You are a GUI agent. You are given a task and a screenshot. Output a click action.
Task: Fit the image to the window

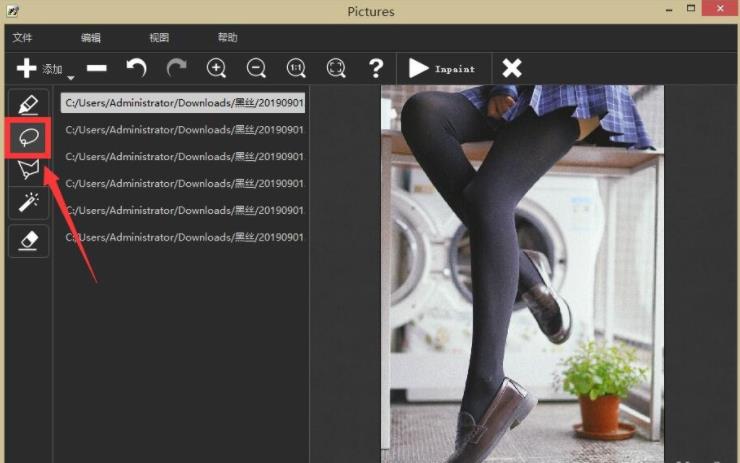point(336,68)
